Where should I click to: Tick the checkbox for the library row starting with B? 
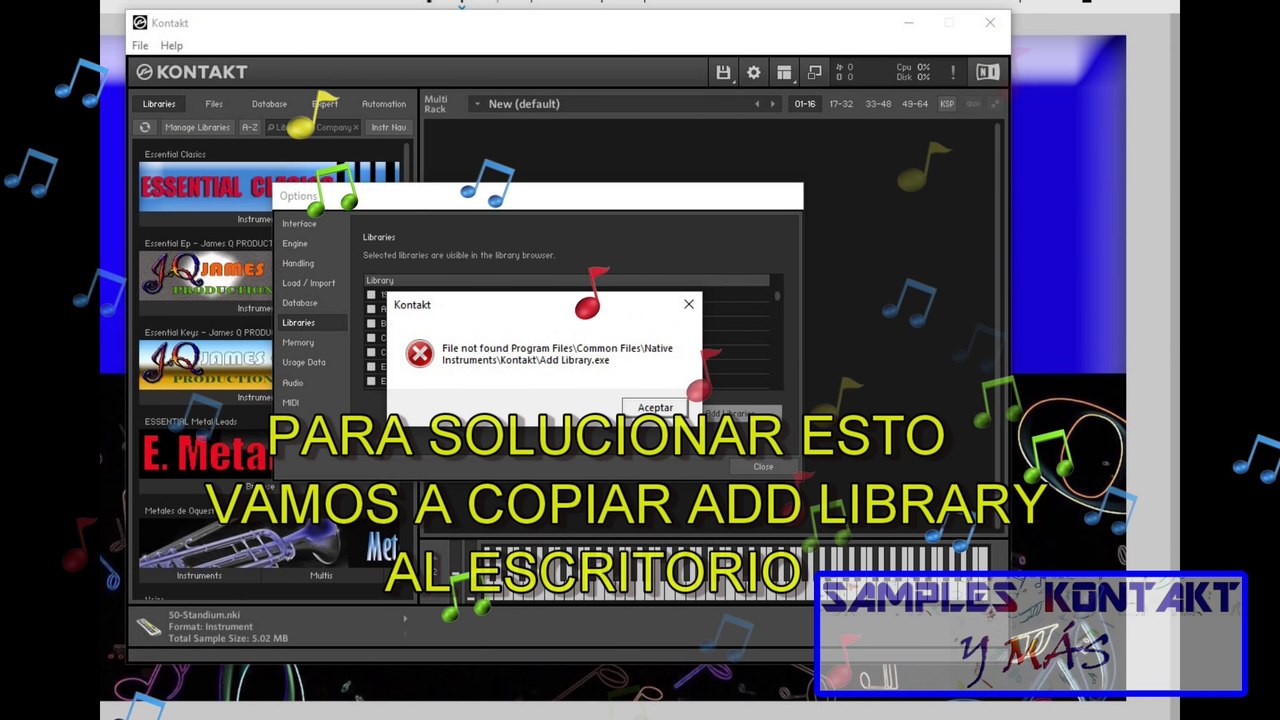click(x=371, y=323)
